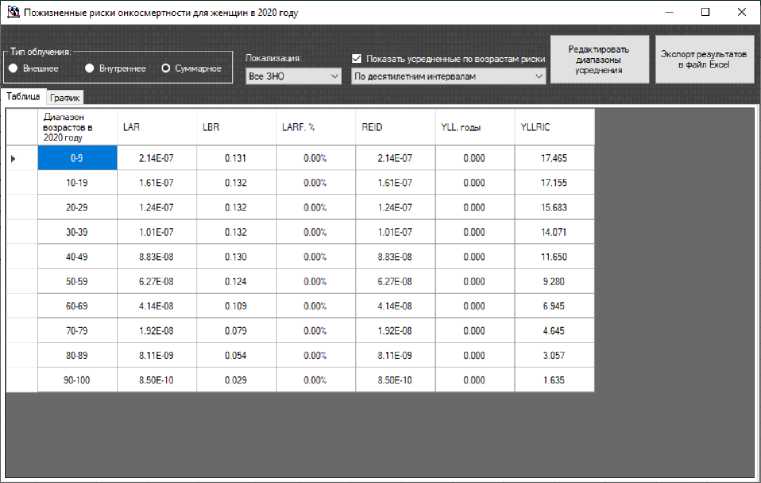Viewport: 761px width, 483px height.
Task: Click the age range column header
Action: [x=77, y=127]
